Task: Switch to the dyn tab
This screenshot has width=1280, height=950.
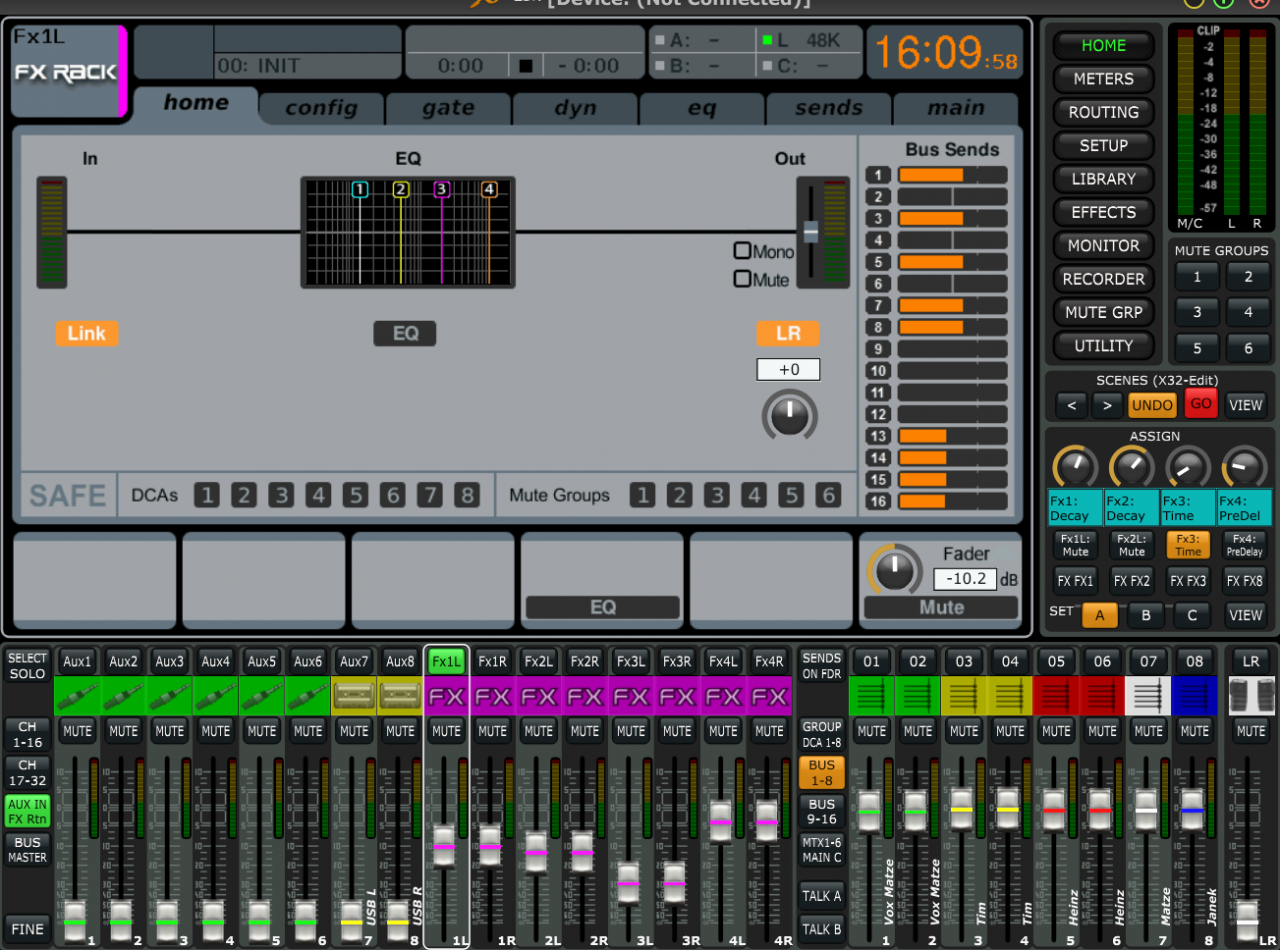Action: [575, 108]
